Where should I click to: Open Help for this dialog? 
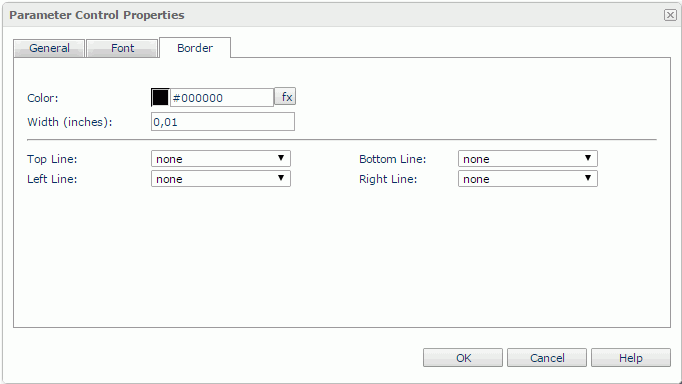[x=631, y=357]
